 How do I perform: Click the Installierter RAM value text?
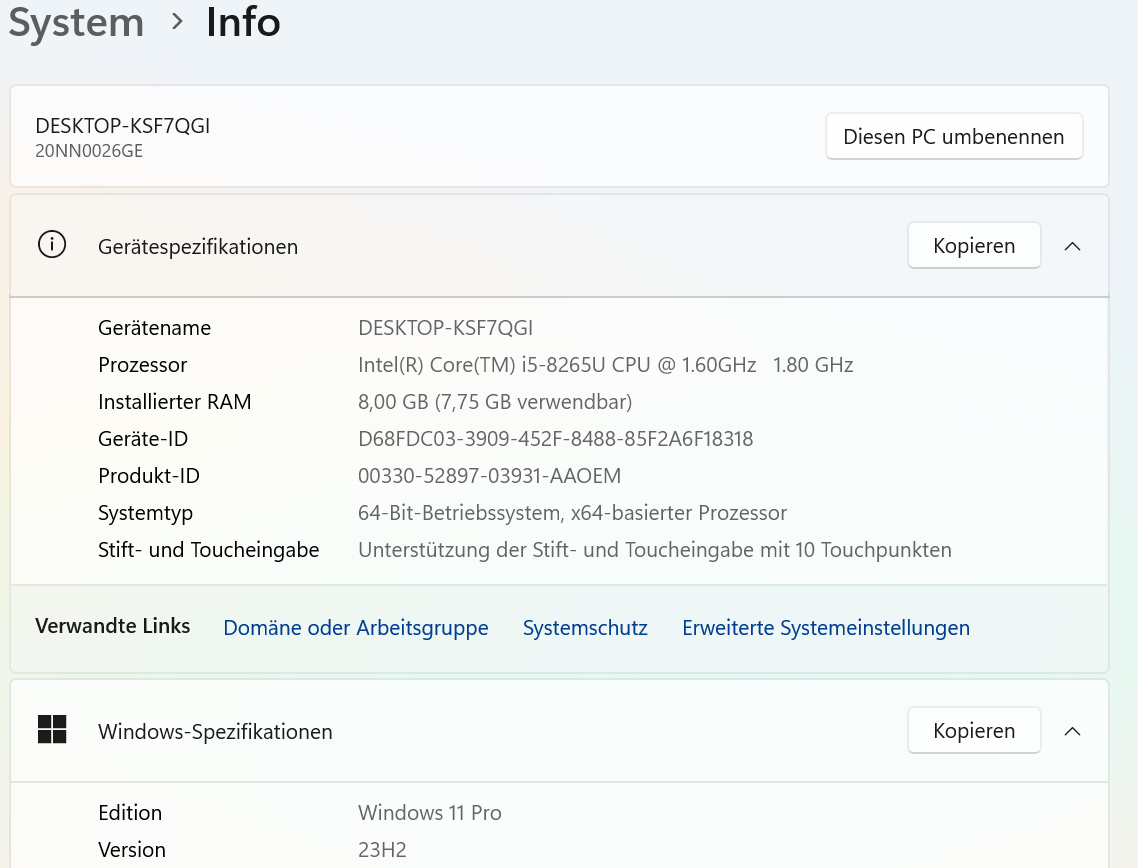(495, 401)
